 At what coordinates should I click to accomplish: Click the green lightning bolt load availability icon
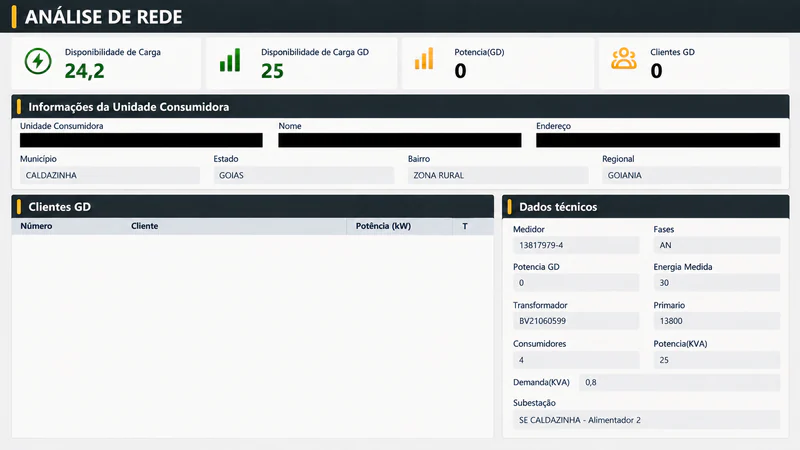click(38, 61)
